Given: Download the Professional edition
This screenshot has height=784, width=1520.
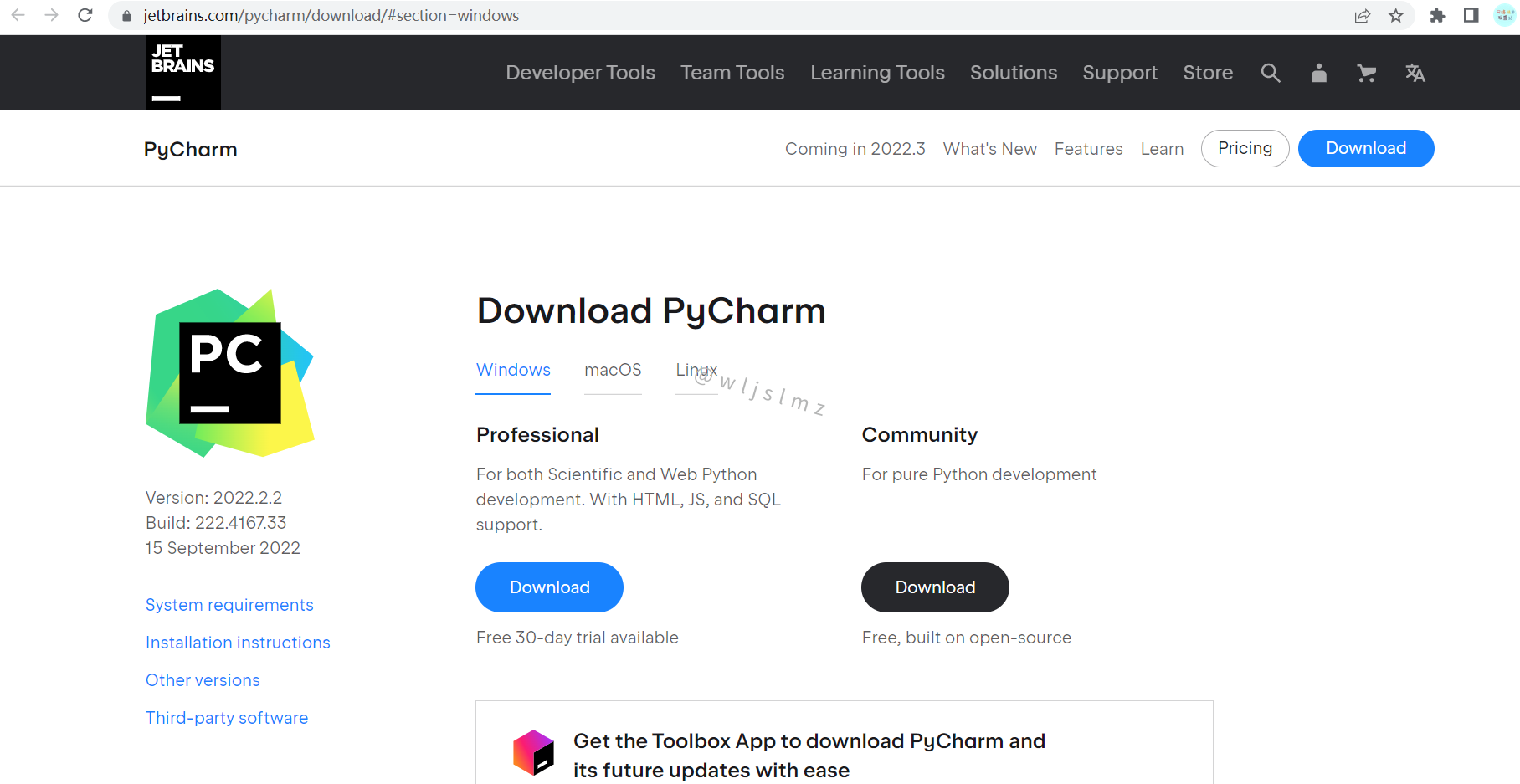Looking at the screenshot, I should [549, 587].
